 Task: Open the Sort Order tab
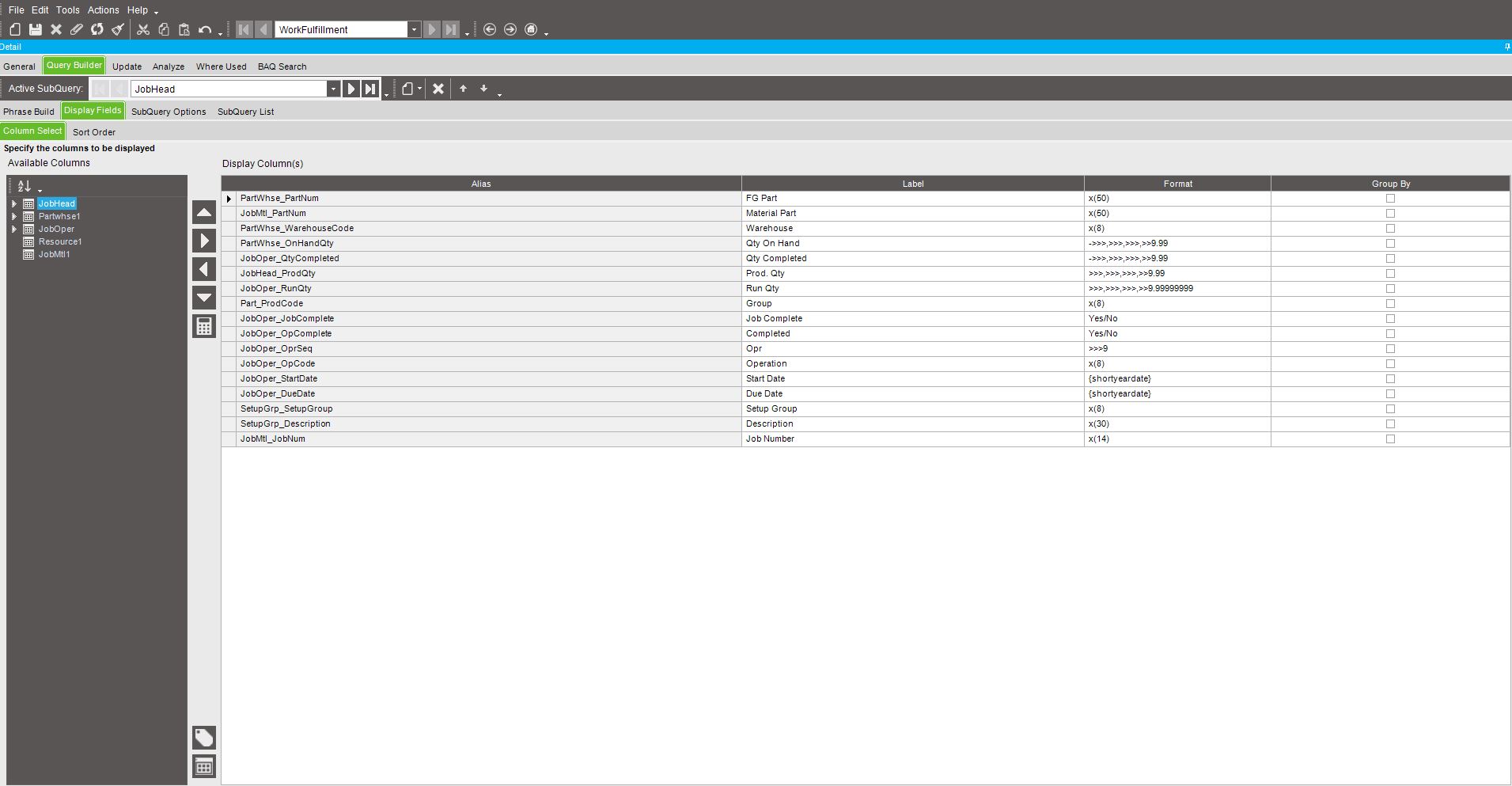click(x=94, y=132)
